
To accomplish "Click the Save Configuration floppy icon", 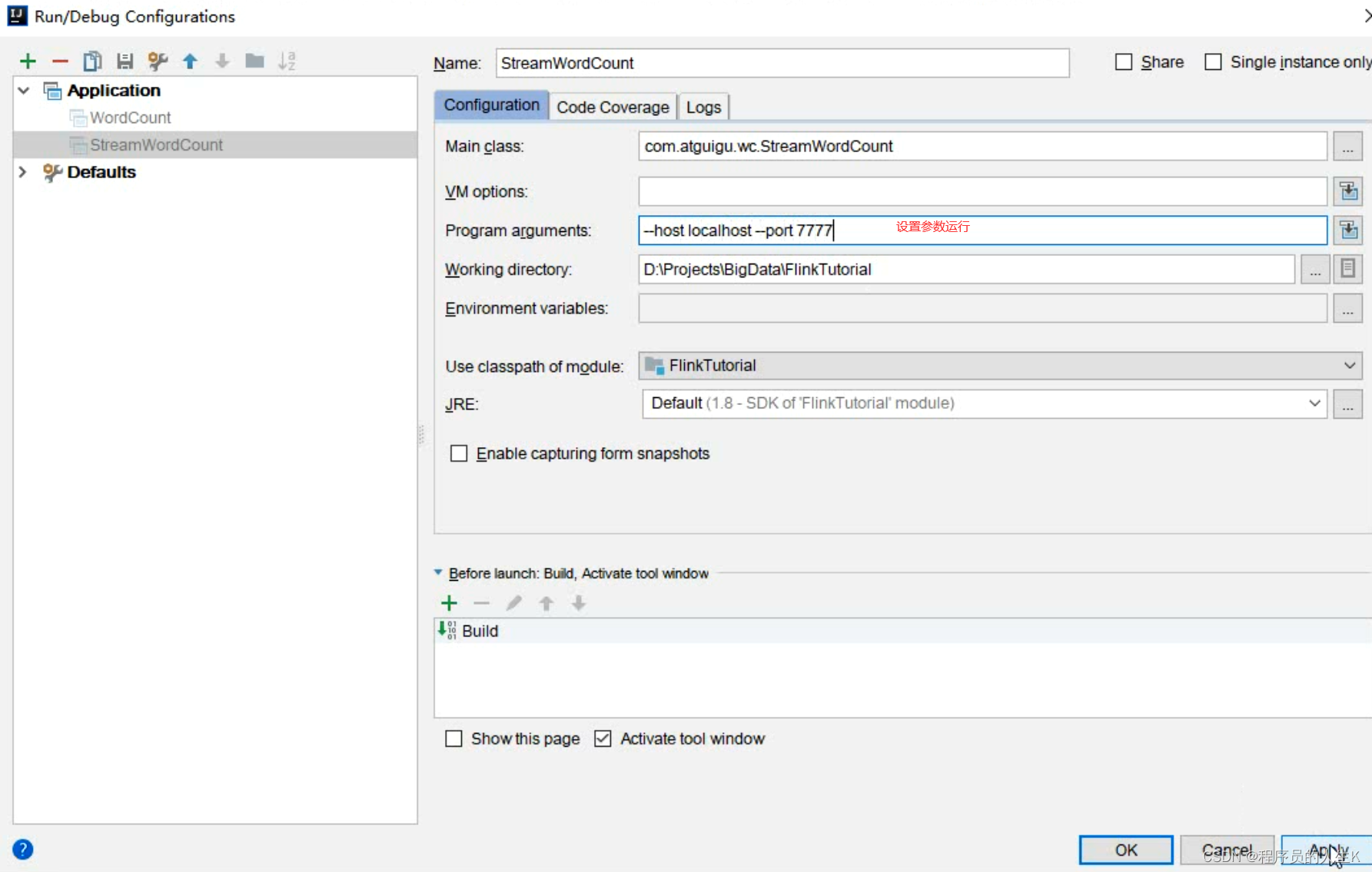I will 125,61.
